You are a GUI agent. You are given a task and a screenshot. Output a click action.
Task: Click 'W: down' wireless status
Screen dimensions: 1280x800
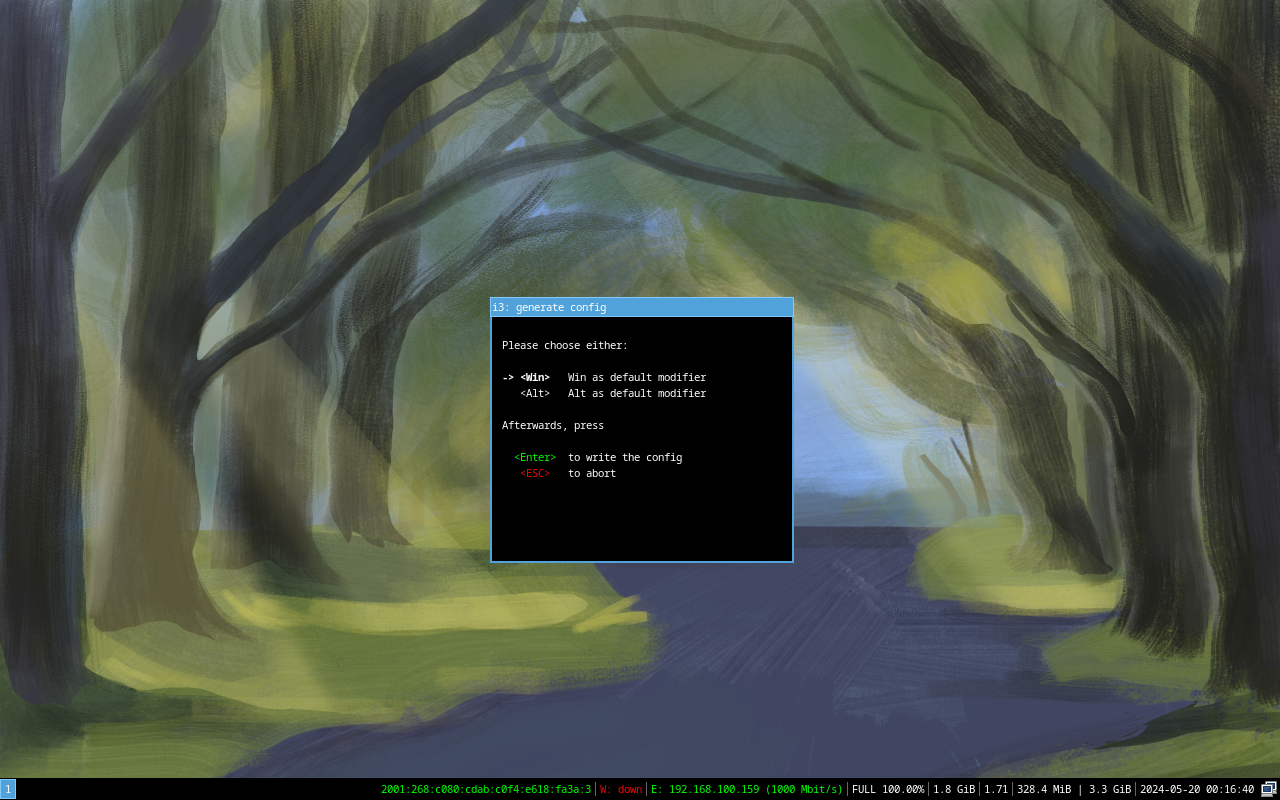pos(621,789)
